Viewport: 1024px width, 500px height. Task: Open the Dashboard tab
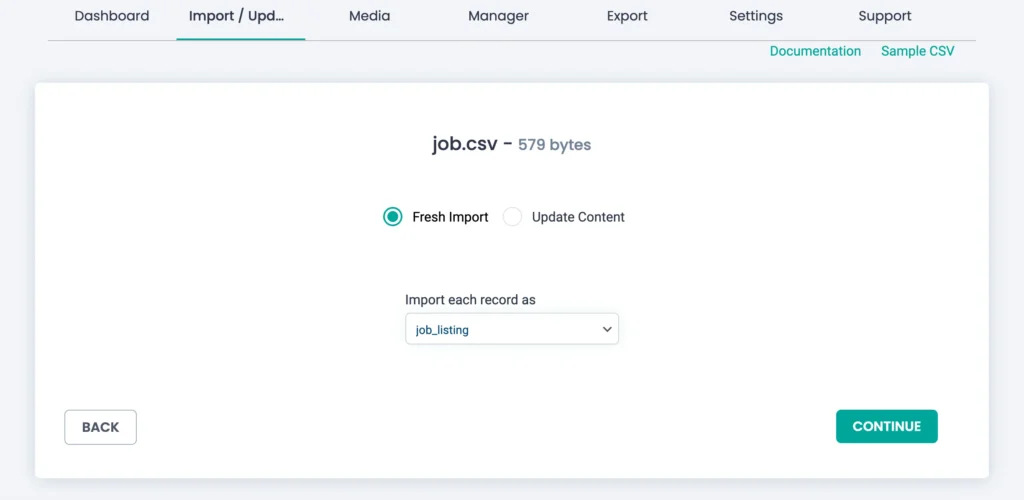click(112, 16)
